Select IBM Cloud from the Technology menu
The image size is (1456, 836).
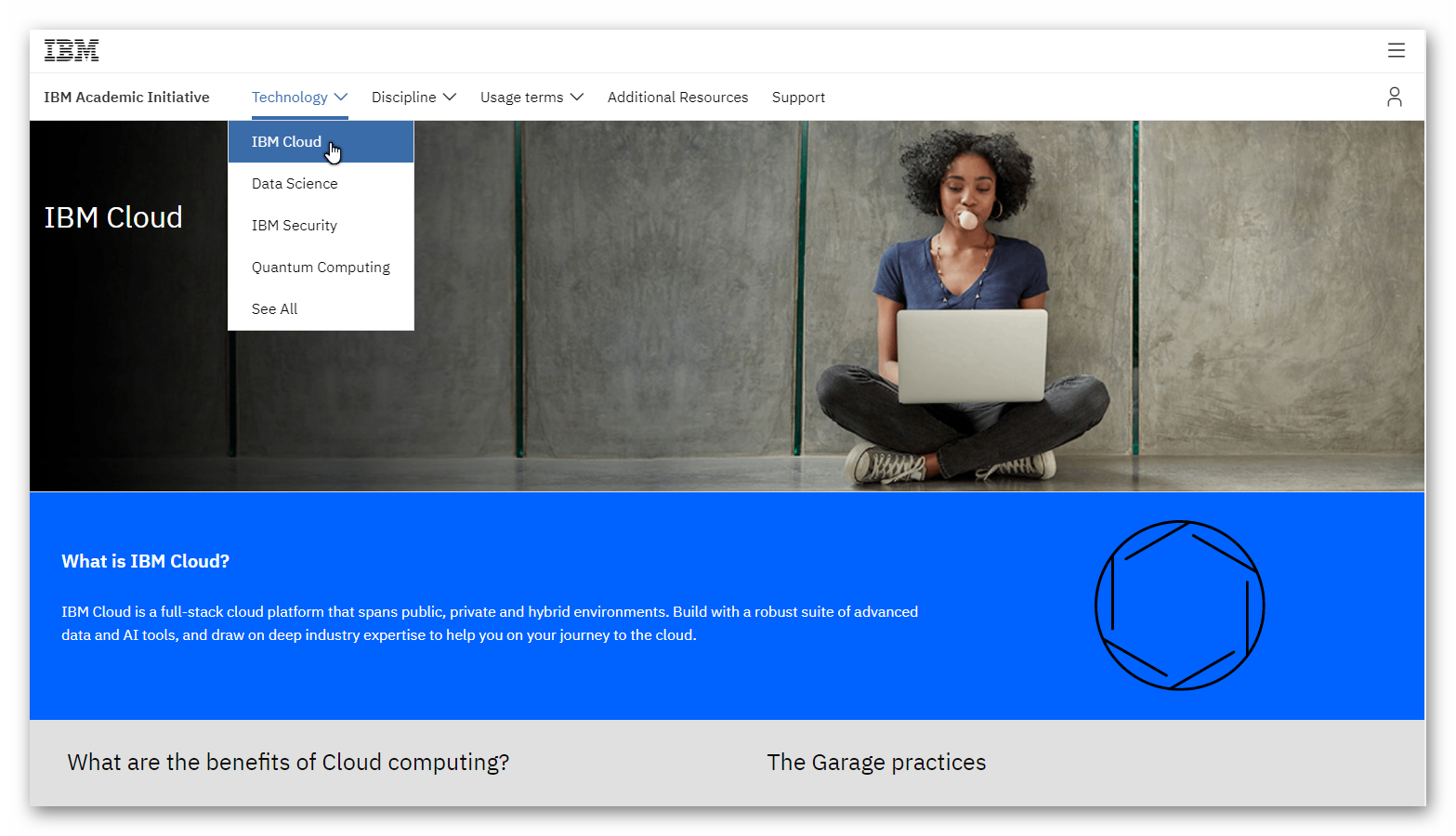pyautogui.click(x=286, y=142)
